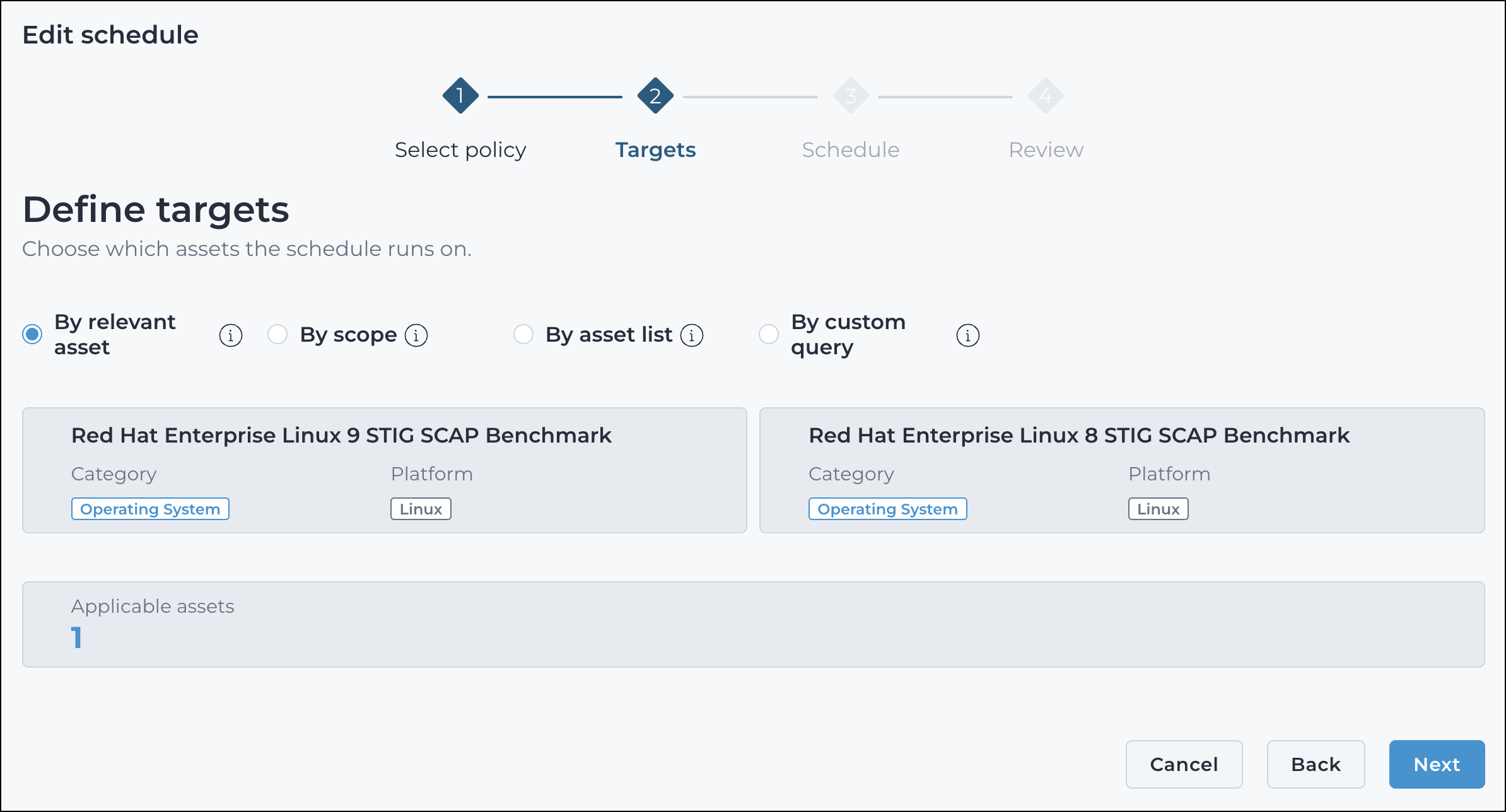Go to the Review step label
Screen dimensions: 1506x812
1046,150
